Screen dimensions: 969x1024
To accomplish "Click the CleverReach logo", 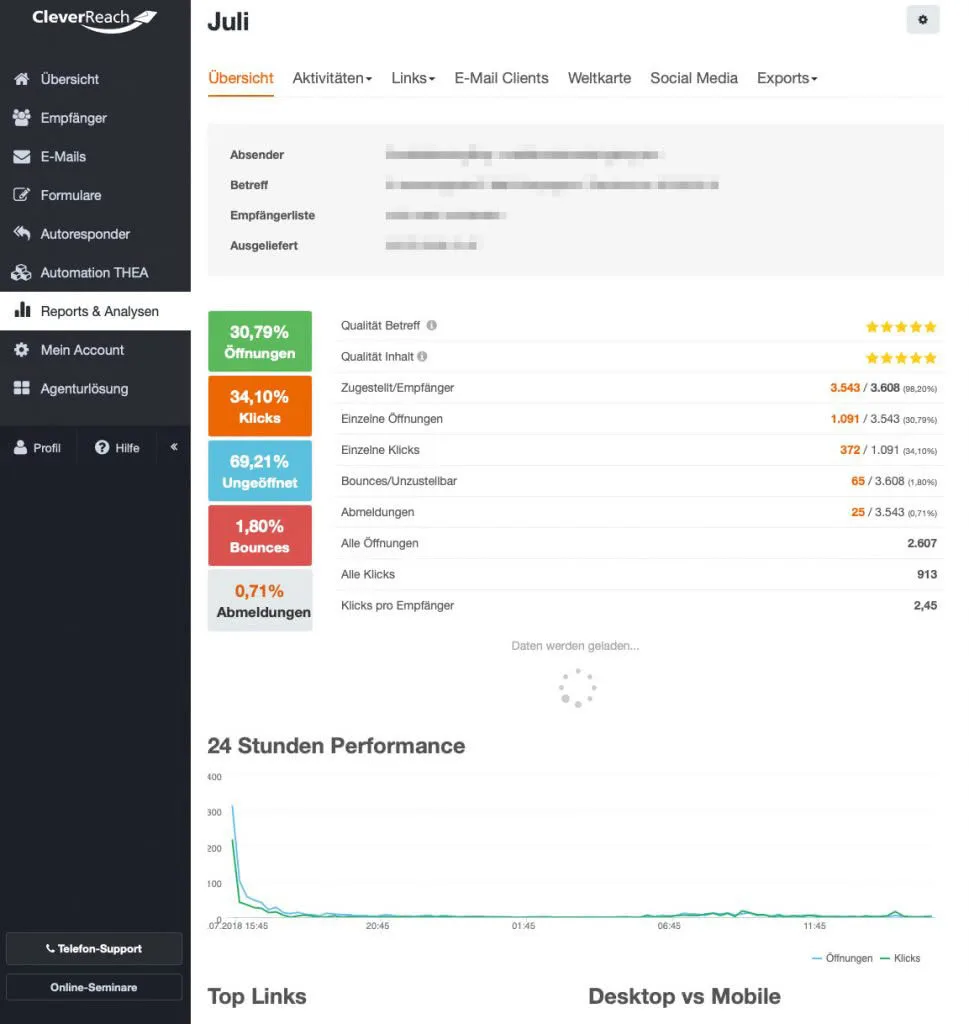I will (x=95, y=20).
